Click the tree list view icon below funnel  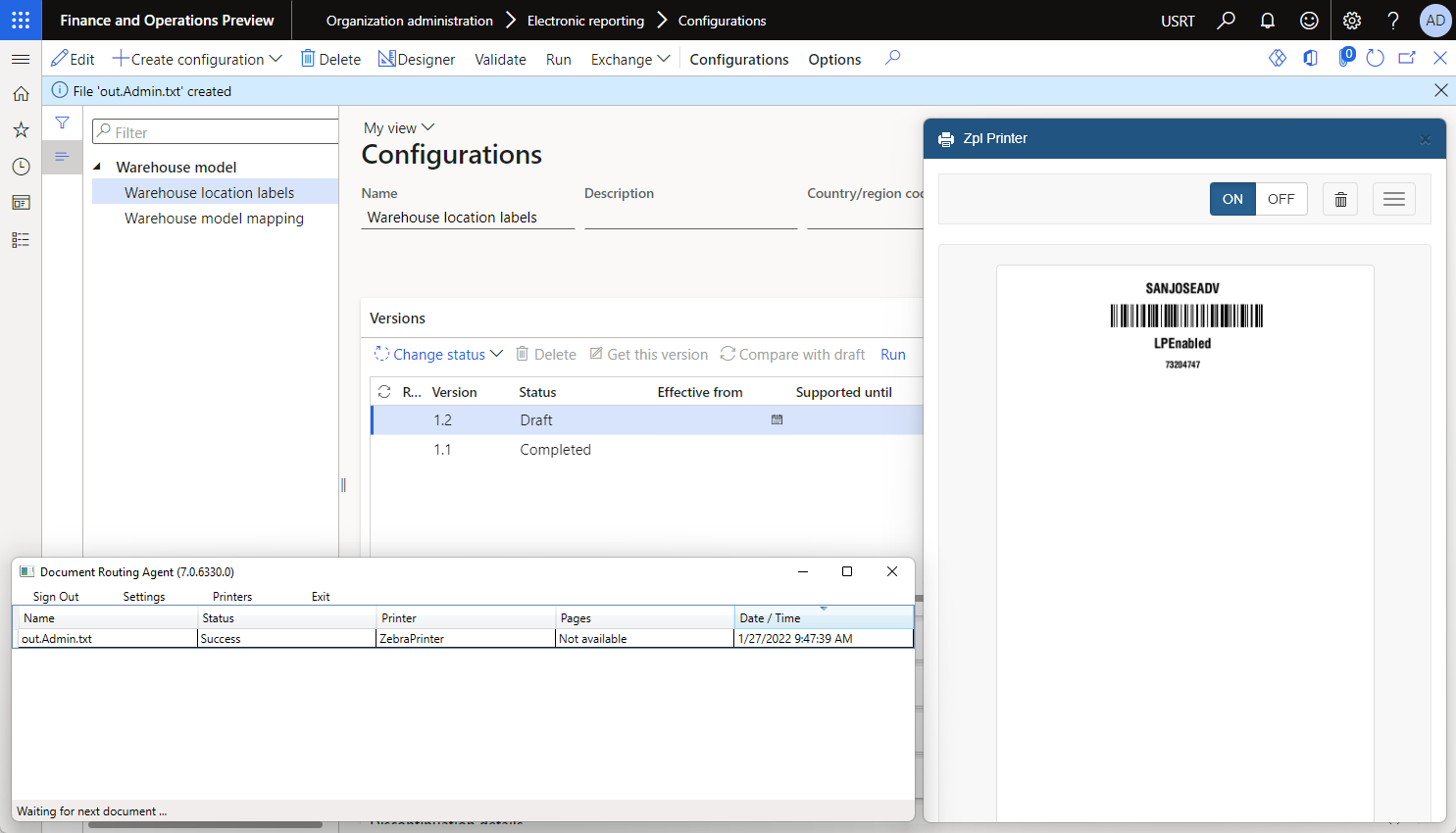point(62,157)
